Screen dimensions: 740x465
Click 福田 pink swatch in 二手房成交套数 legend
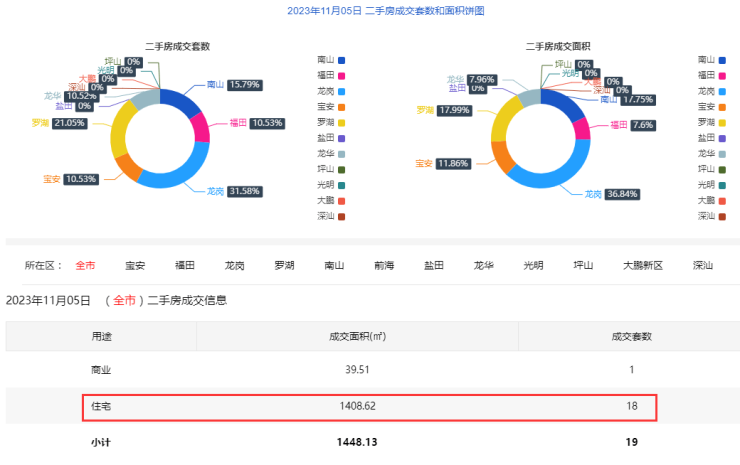(x=342, y=76)
